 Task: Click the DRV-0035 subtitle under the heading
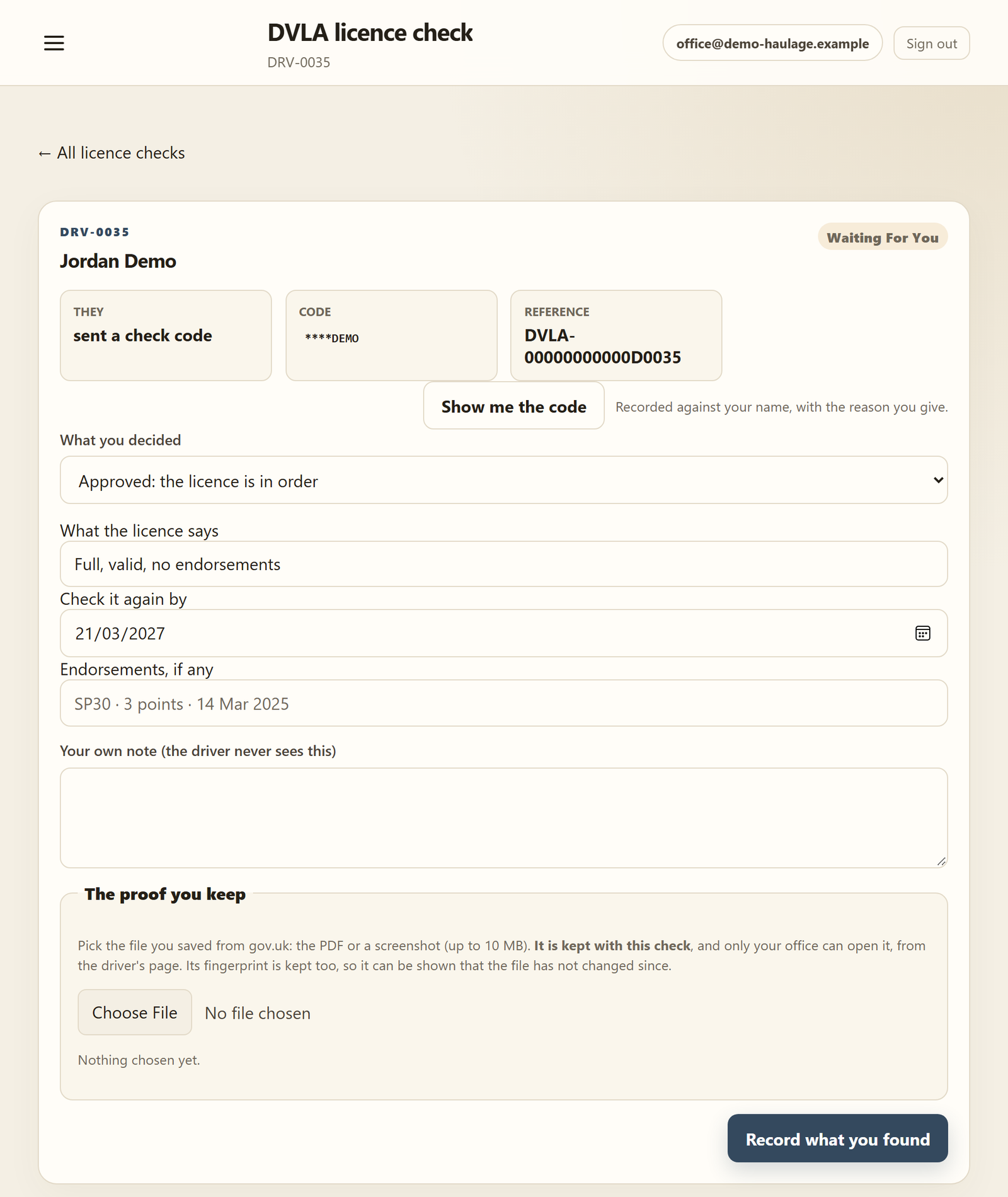pyautogui.click(x=299, y=62)
